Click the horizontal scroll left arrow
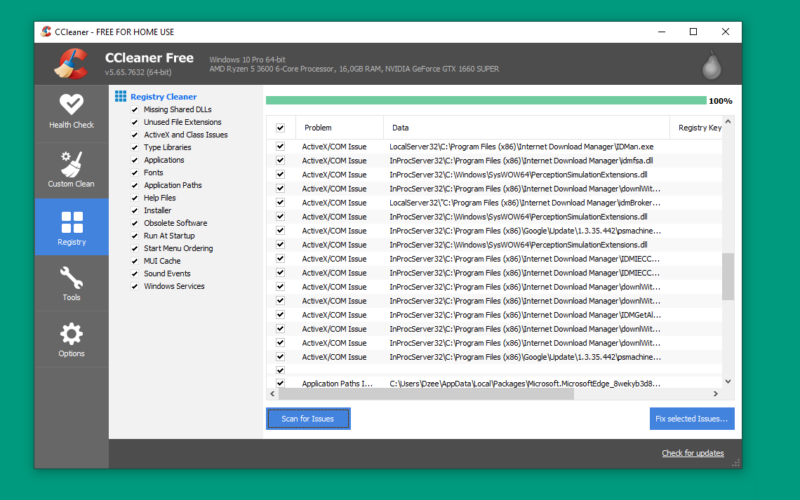 [272, 394]
